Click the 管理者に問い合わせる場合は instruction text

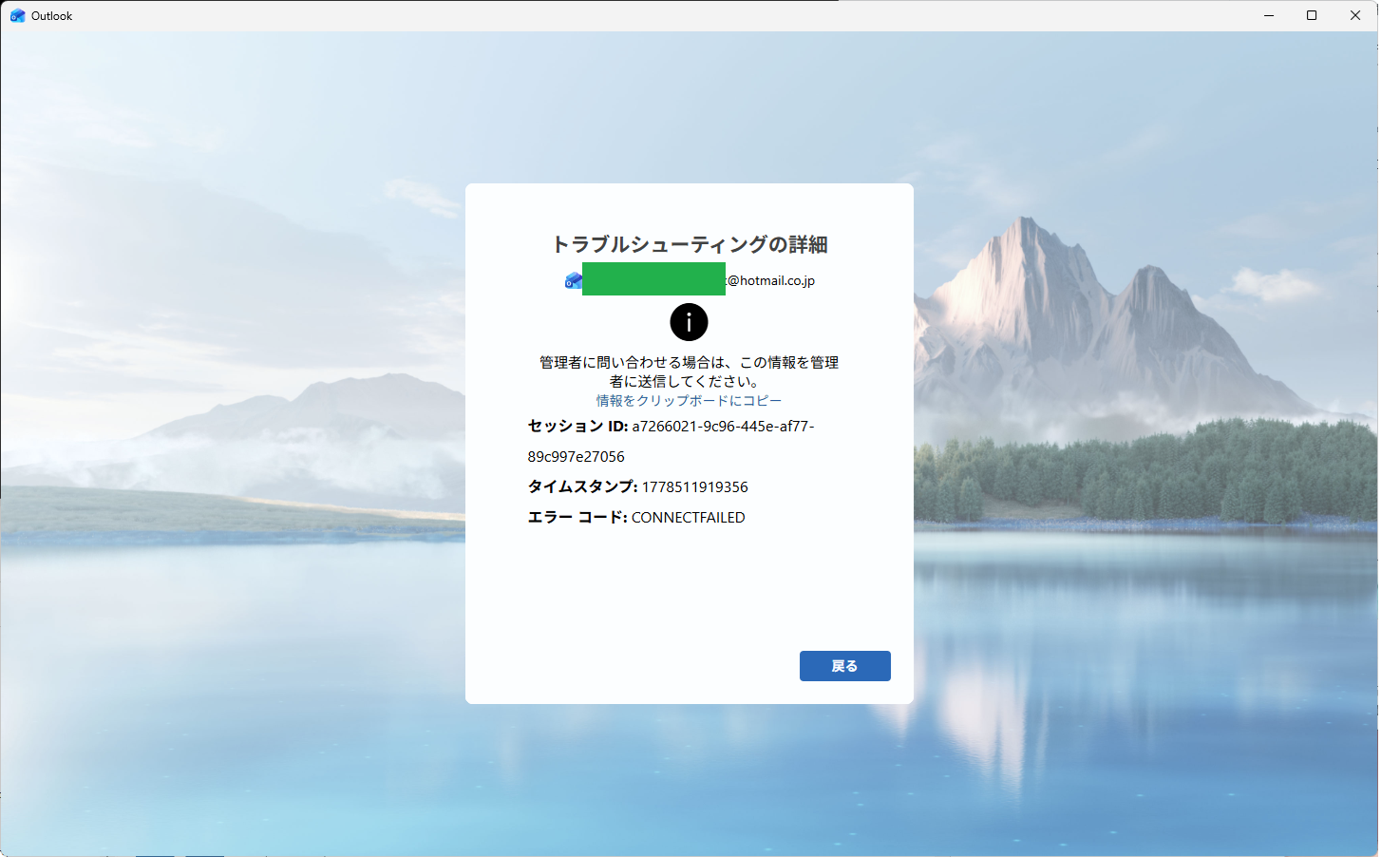pos(689,371)
